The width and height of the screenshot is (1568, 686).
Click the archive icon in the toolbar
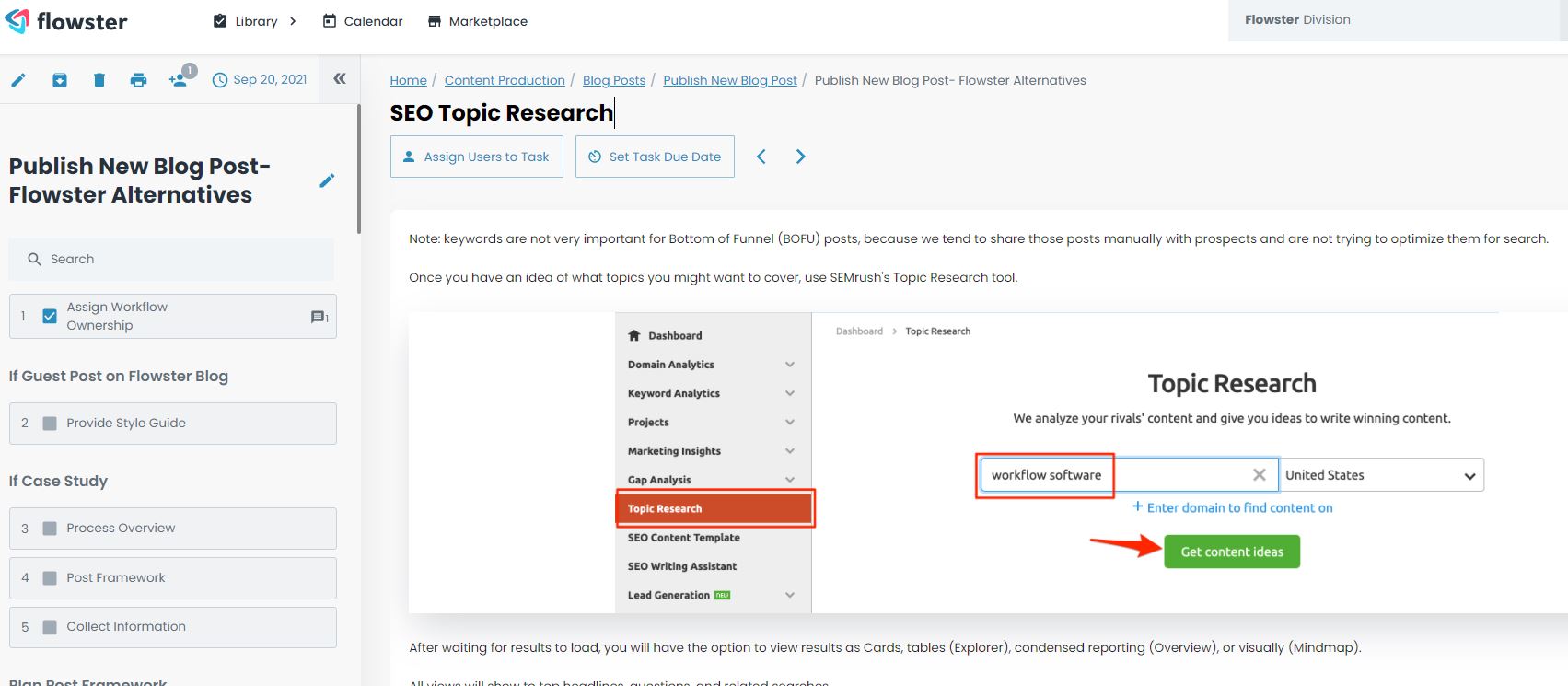60,80
